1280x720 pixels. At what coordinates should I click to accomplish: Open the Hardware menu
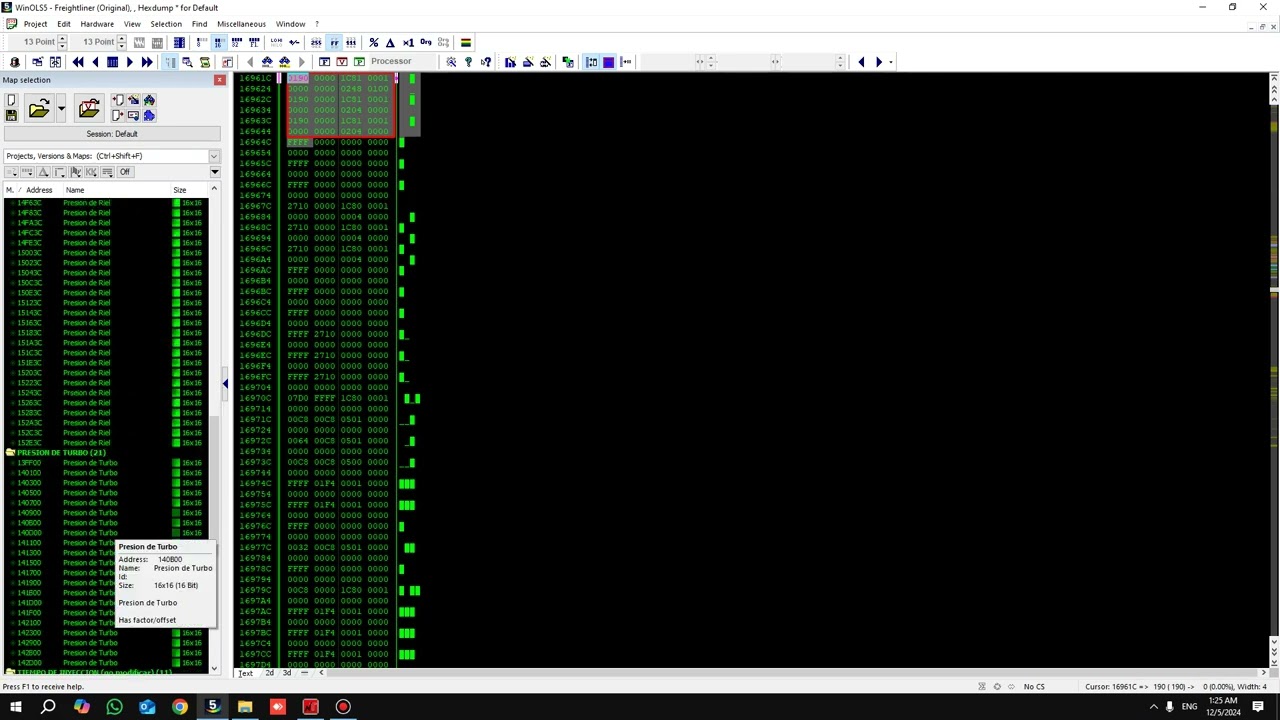97,24
